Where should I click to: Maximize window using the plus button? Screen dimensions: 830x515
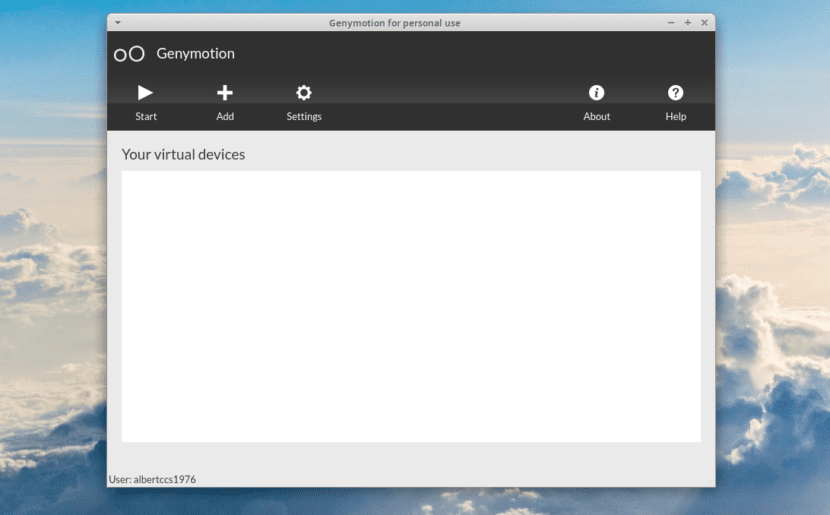pos(688,23)
